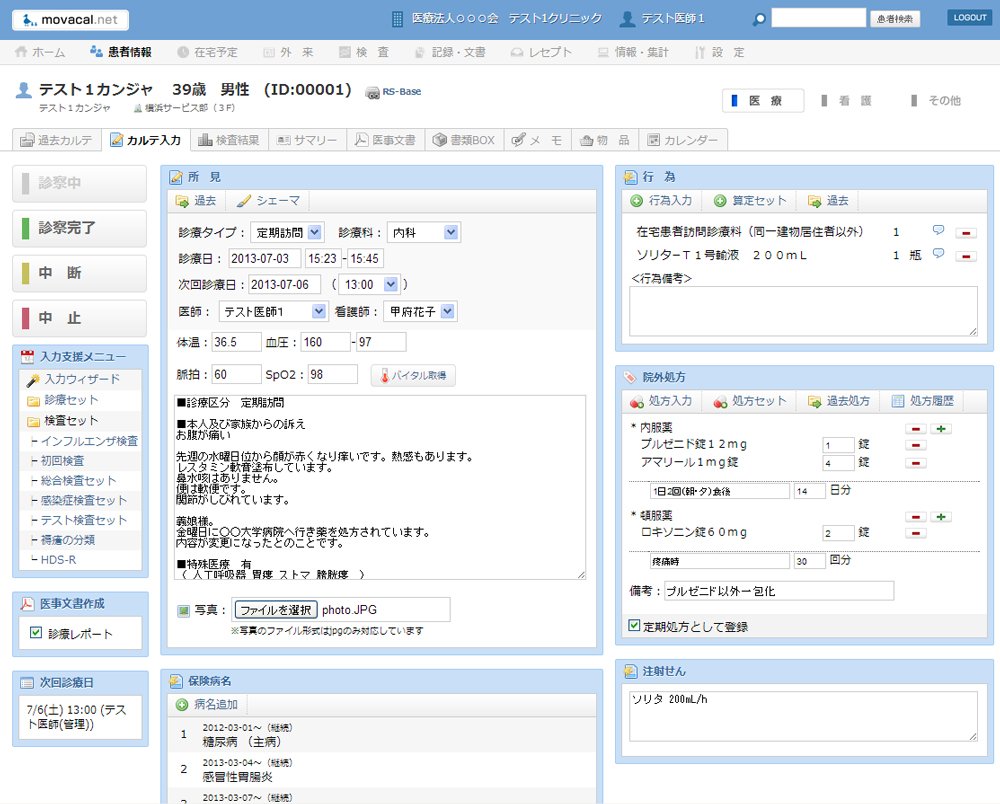Click the バイタル取得 button
This screenshot has width=1000, height=804.
tap(413, 376)
